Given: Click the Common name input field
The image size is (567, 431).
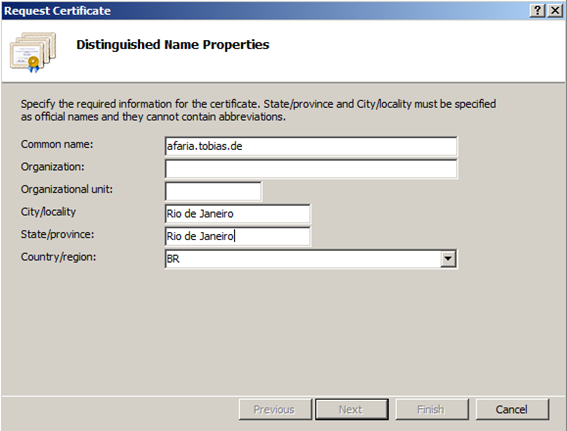Looking at the screenshot, I should pos(311,146).
